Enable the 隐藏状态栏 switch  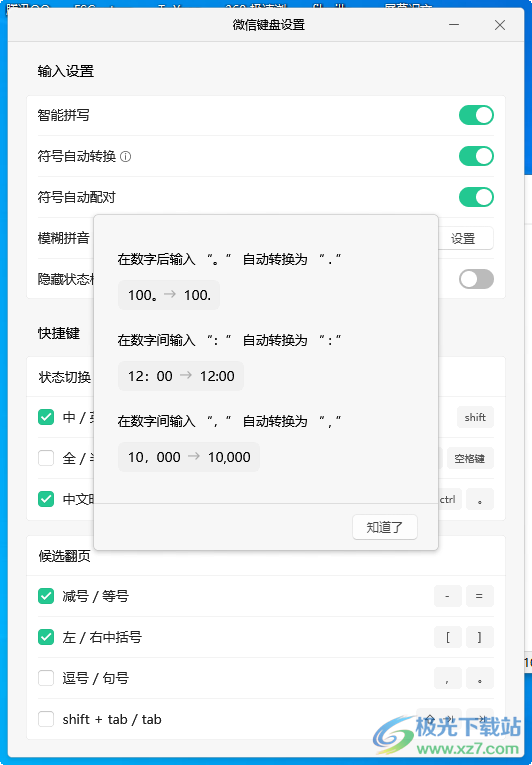click(476, 279)
